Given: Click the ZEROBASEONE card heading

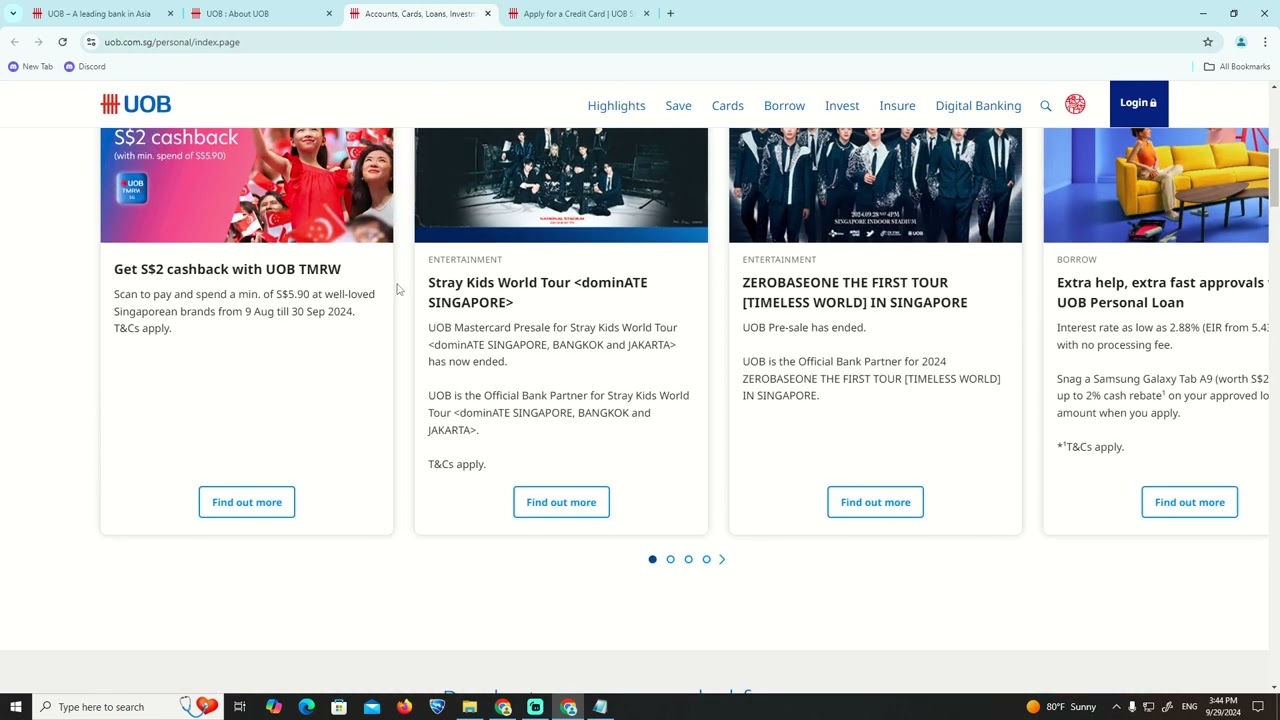Looking at the screenshot, I should 855,292.
